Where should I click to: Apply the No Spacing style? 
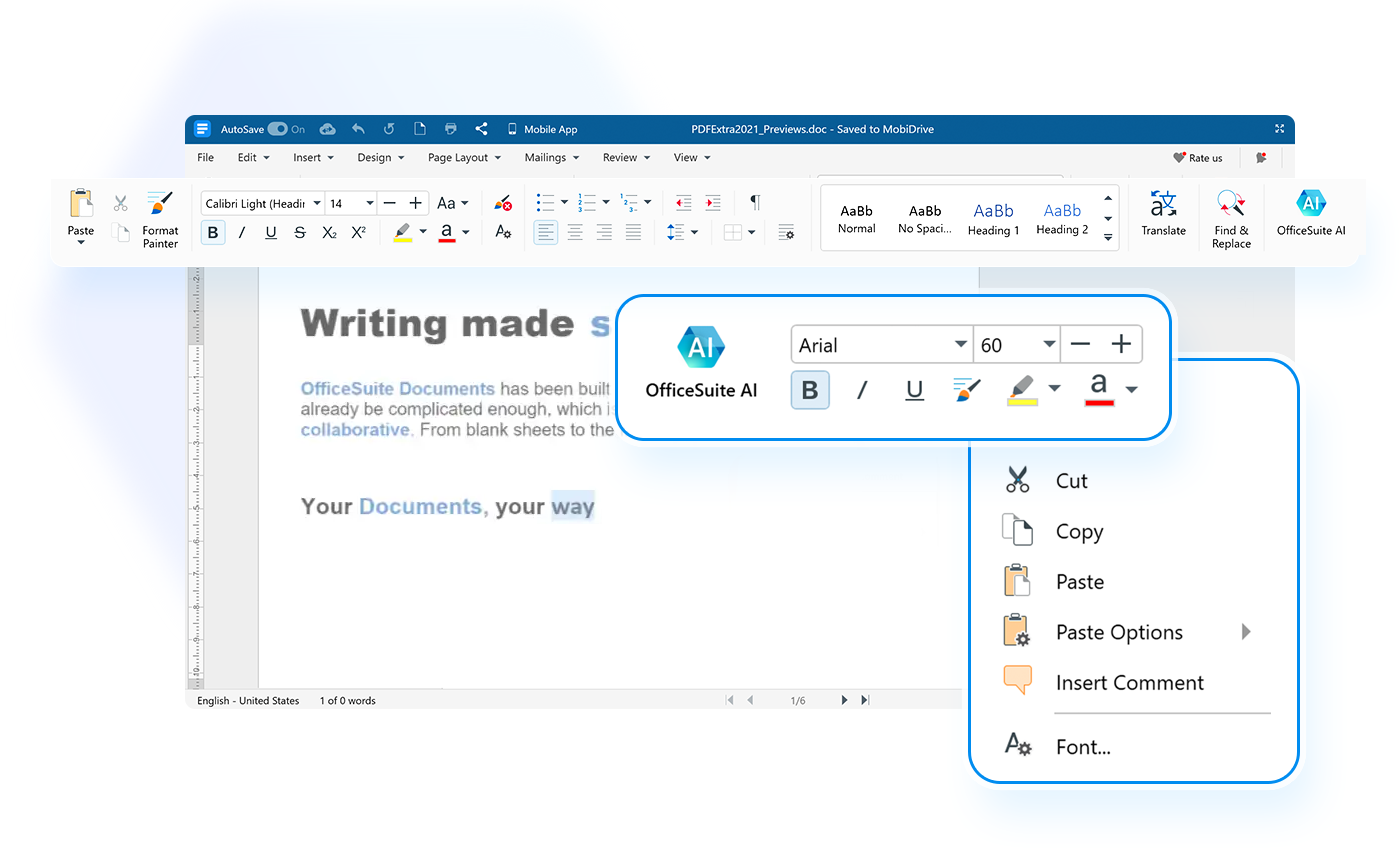tap(925, 219)
